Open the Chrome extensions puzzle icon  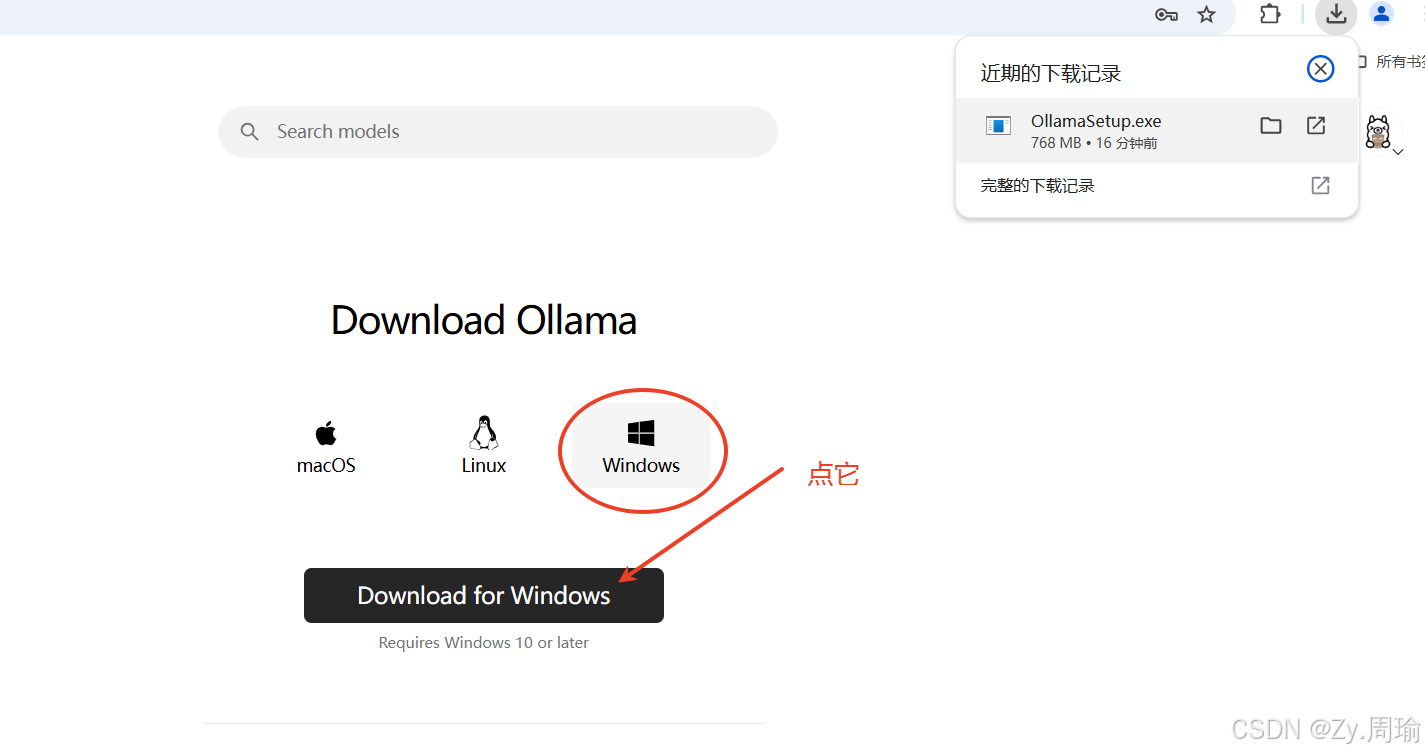tap(1270, 15)
